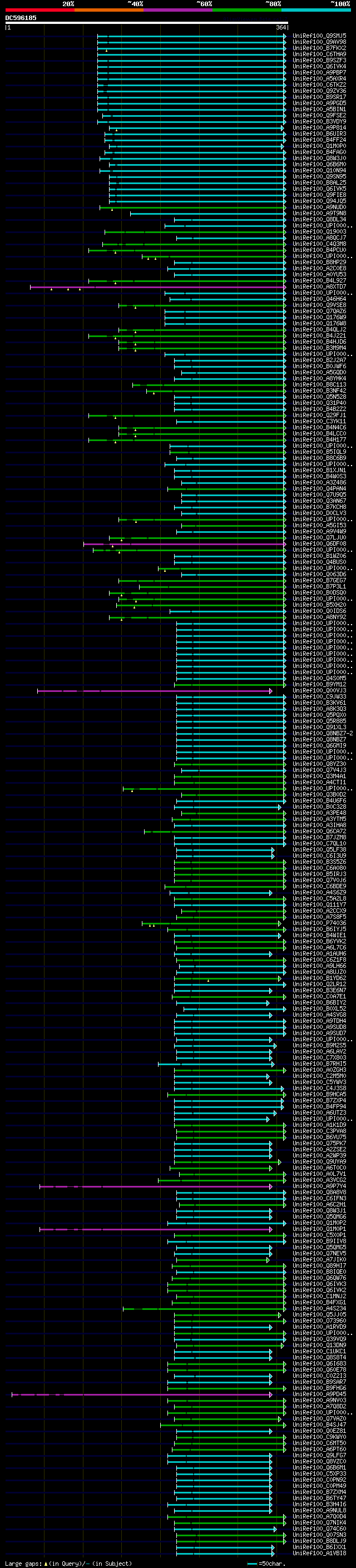Select the UniRef100_Q111Y7 label
The image size is (356, 1568).
pos(319,904)
